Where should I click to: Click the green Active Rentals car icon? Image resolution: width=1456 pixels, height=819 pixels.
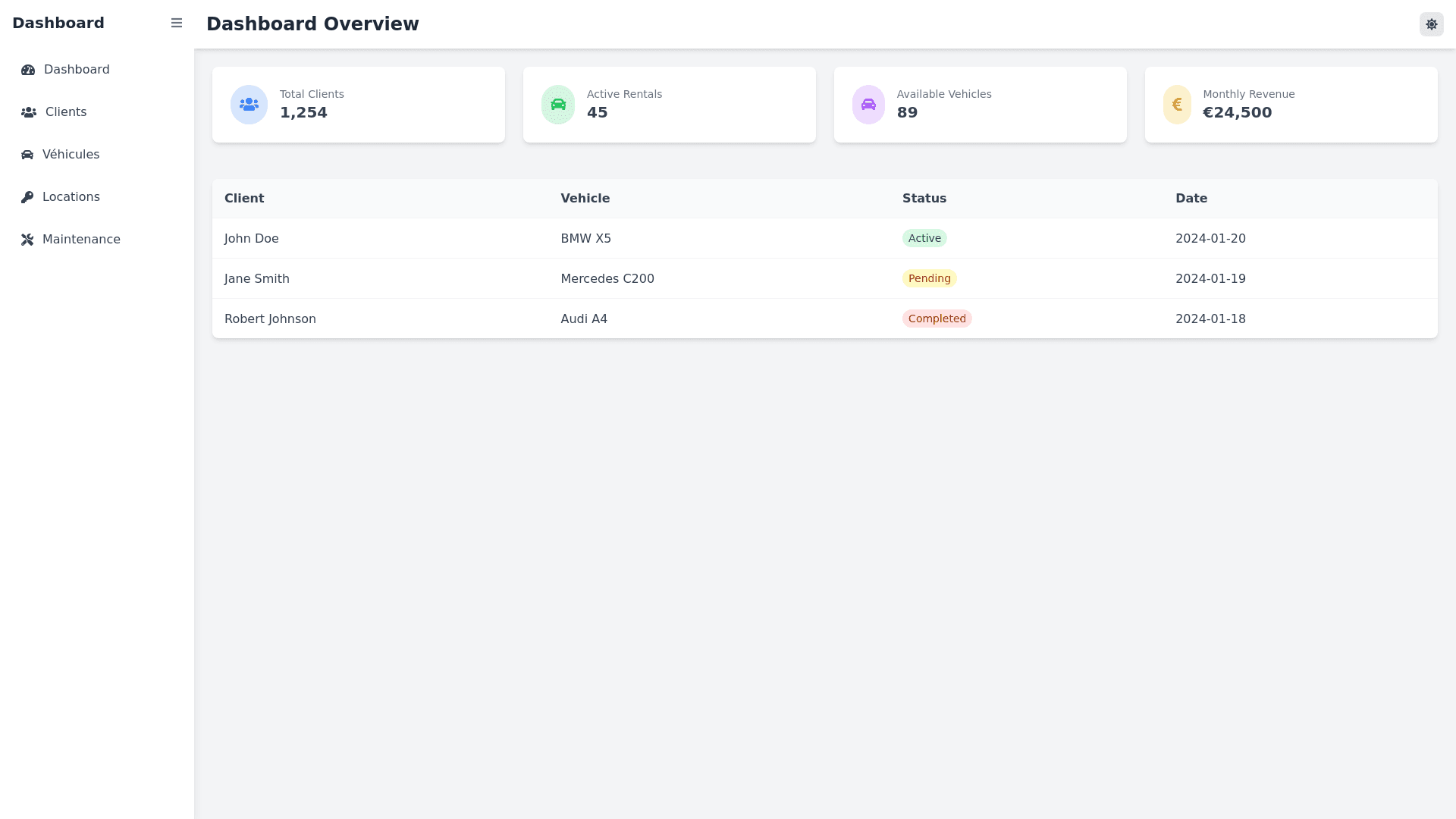[x=558, y=105]
